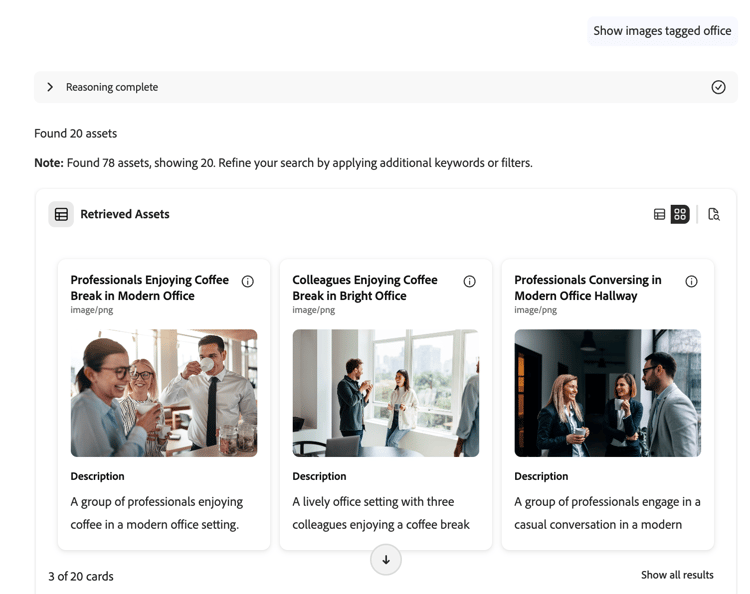Screen dimensions: 750x594
Task: Show info for Professionals Enjoying Coffee Break card
Action: pos(247,281)
